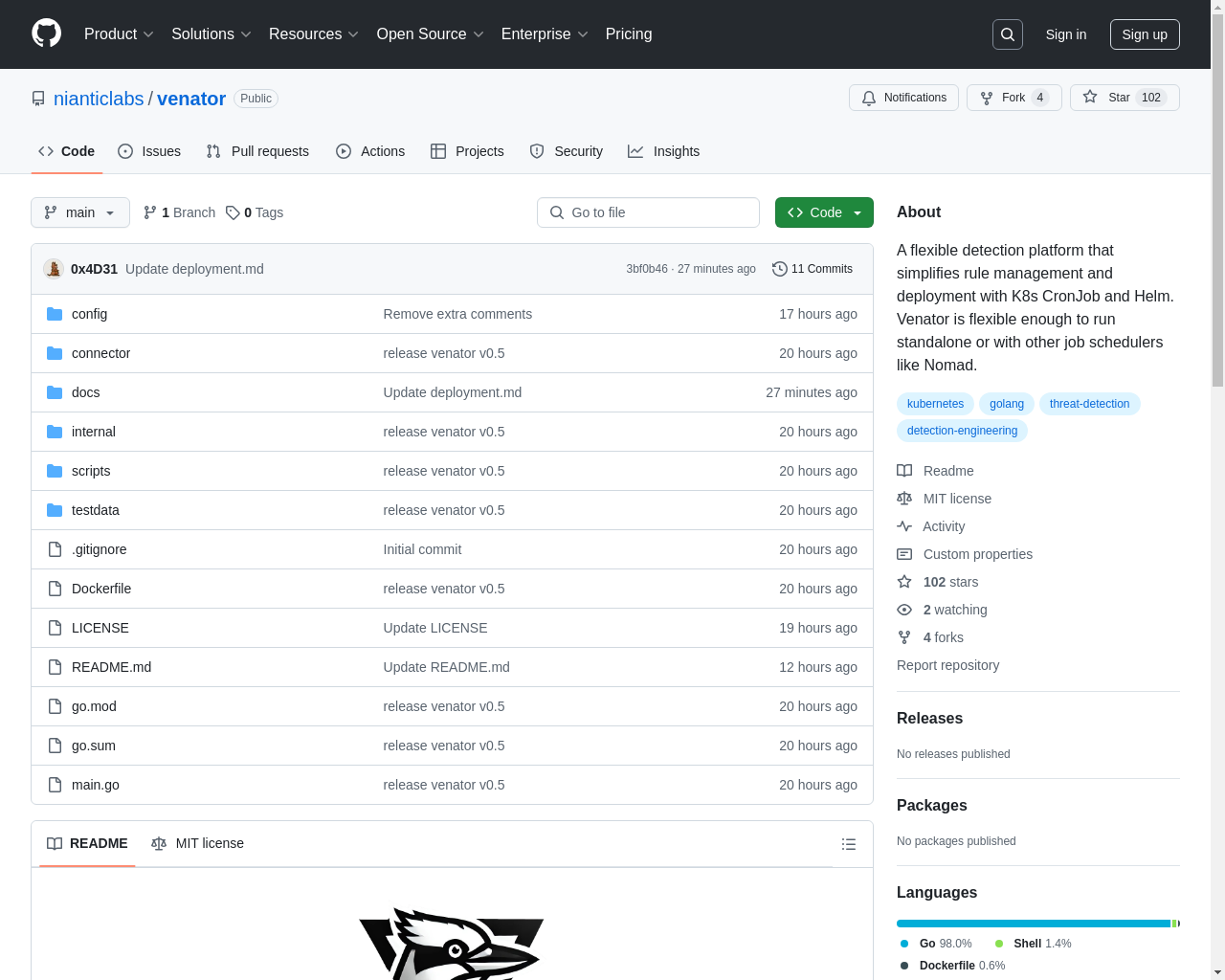The width and height of the screenshot is (1225, 980).
Task: Click the 0x4D31 author avatar
Action: coord(54,269)
